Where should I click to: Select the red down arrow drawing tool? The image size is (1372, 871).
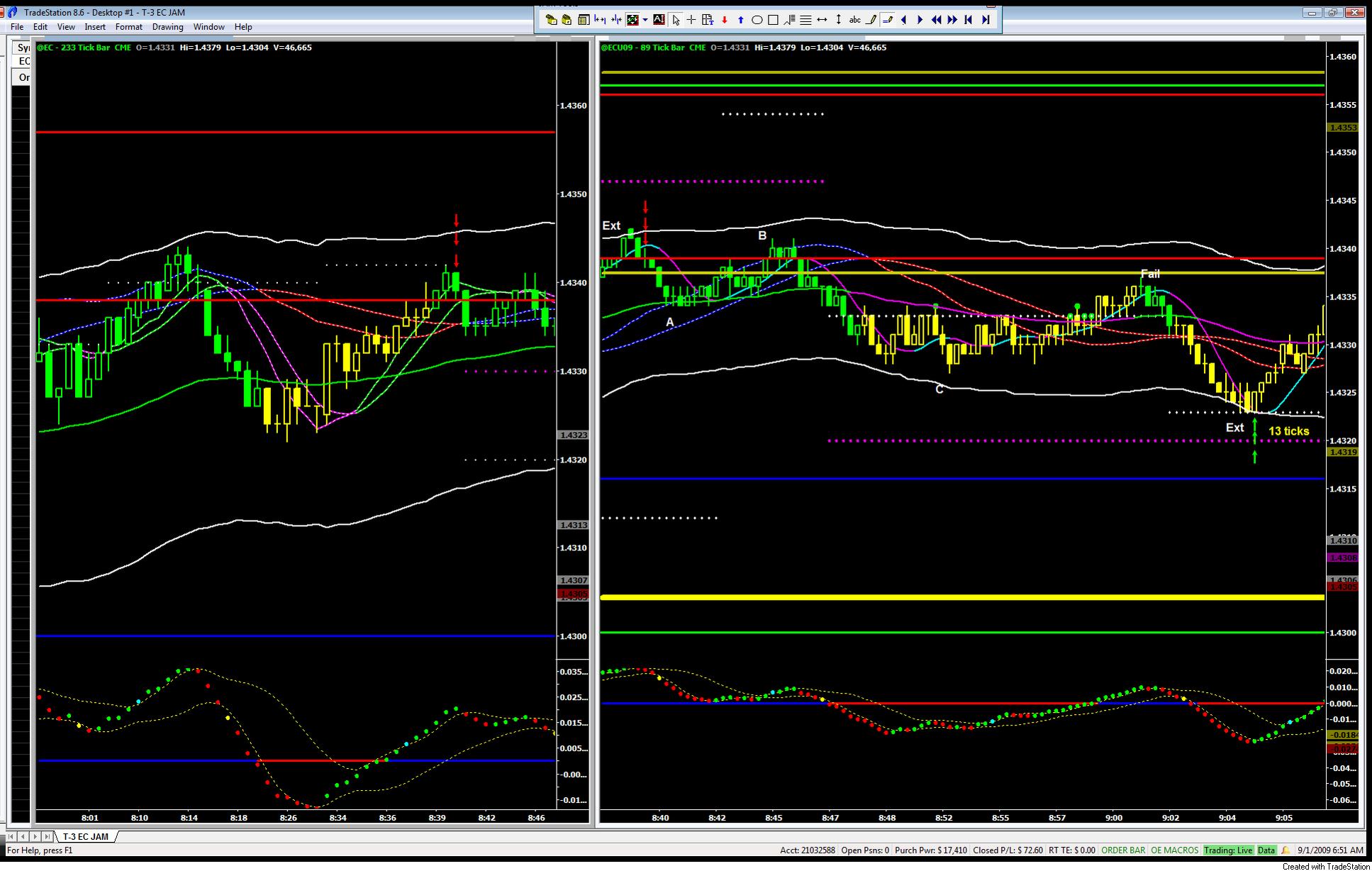tap(724, 20)
